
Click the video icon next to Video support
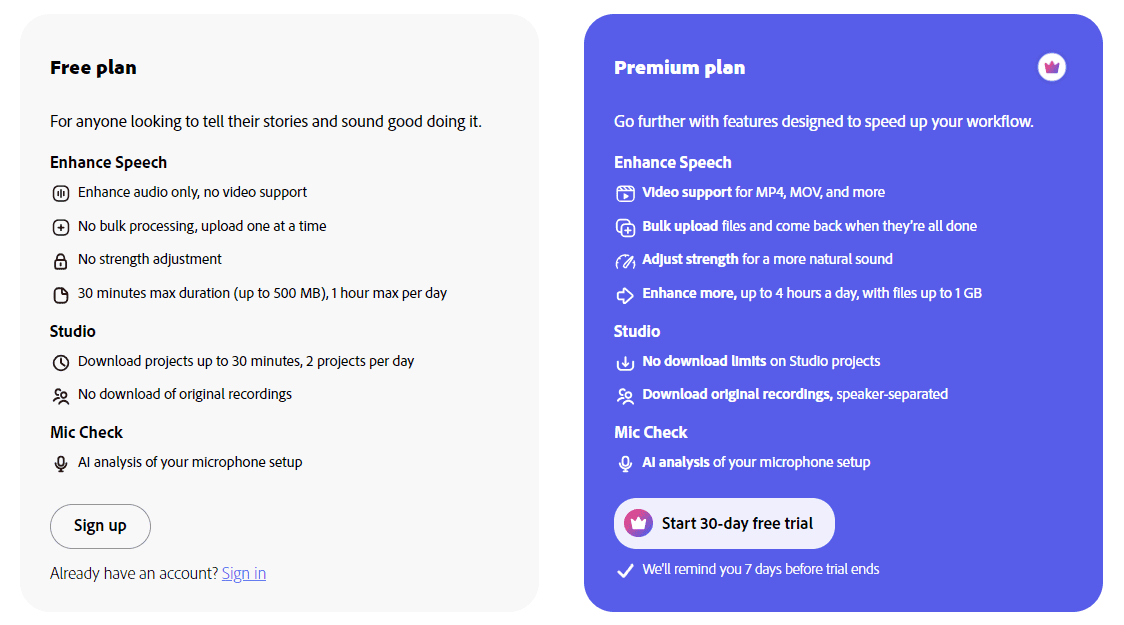tap(625, 193)
